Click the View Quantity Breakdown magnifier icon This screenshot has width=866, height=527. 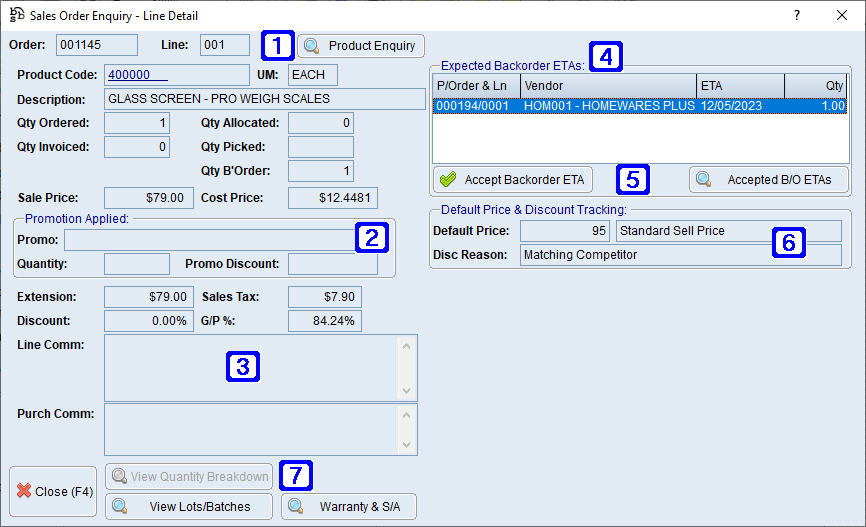point(119,476)
